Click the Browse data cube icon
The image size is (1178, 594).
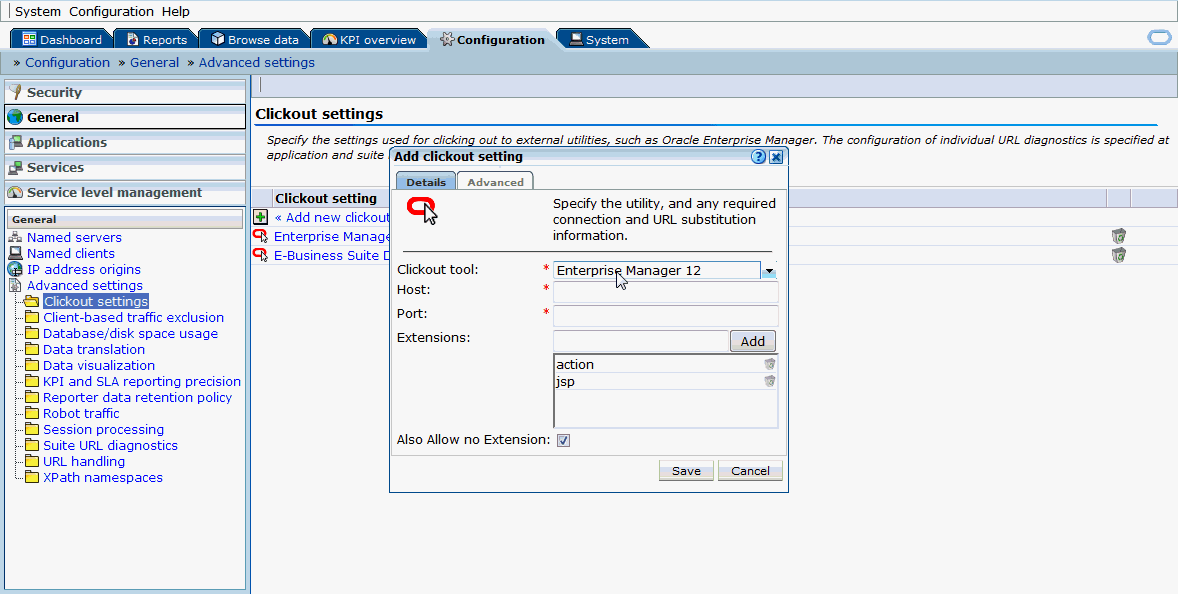click(x=218, y=39)
